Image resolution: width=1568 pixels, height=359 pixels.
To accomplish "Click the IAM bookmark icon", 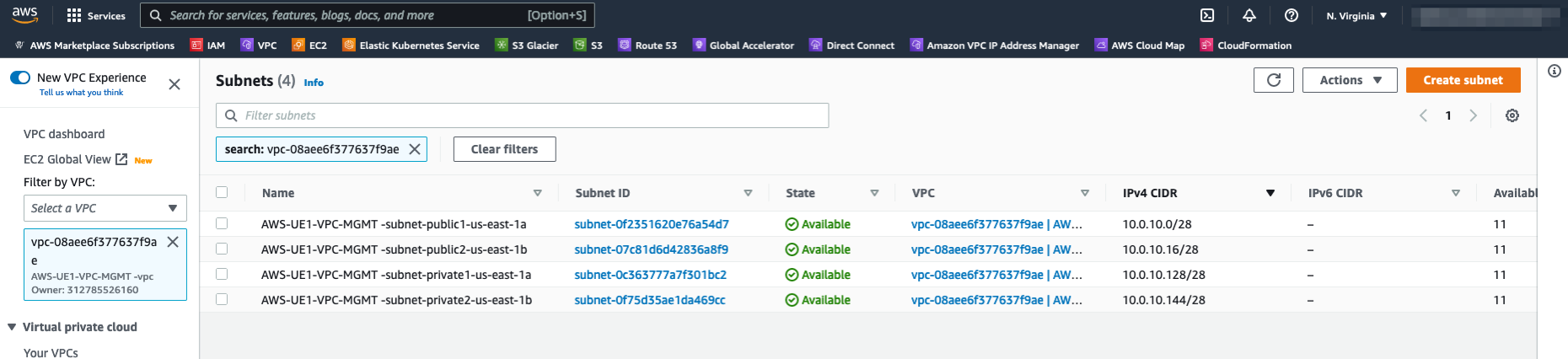I will (196, 46).
